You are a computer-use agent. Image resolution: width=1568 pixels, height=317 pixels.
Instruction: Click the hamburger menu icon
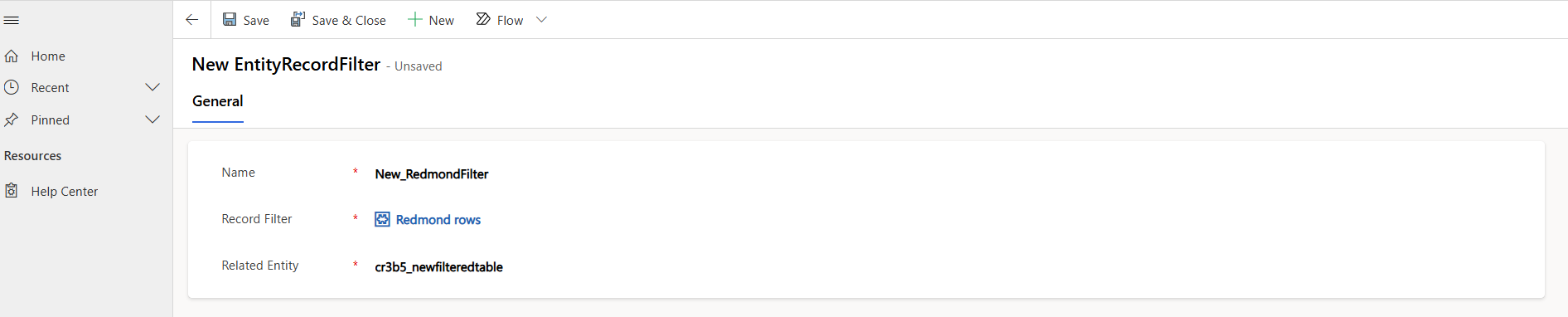pyautogui.click(x=12, y=21)
